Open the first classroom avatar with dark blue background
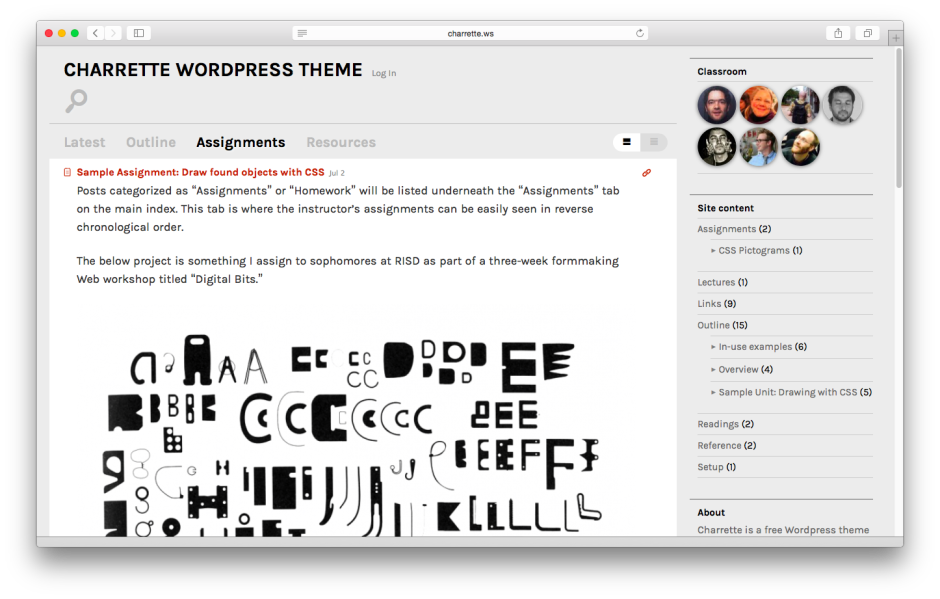 coord(716,105)
